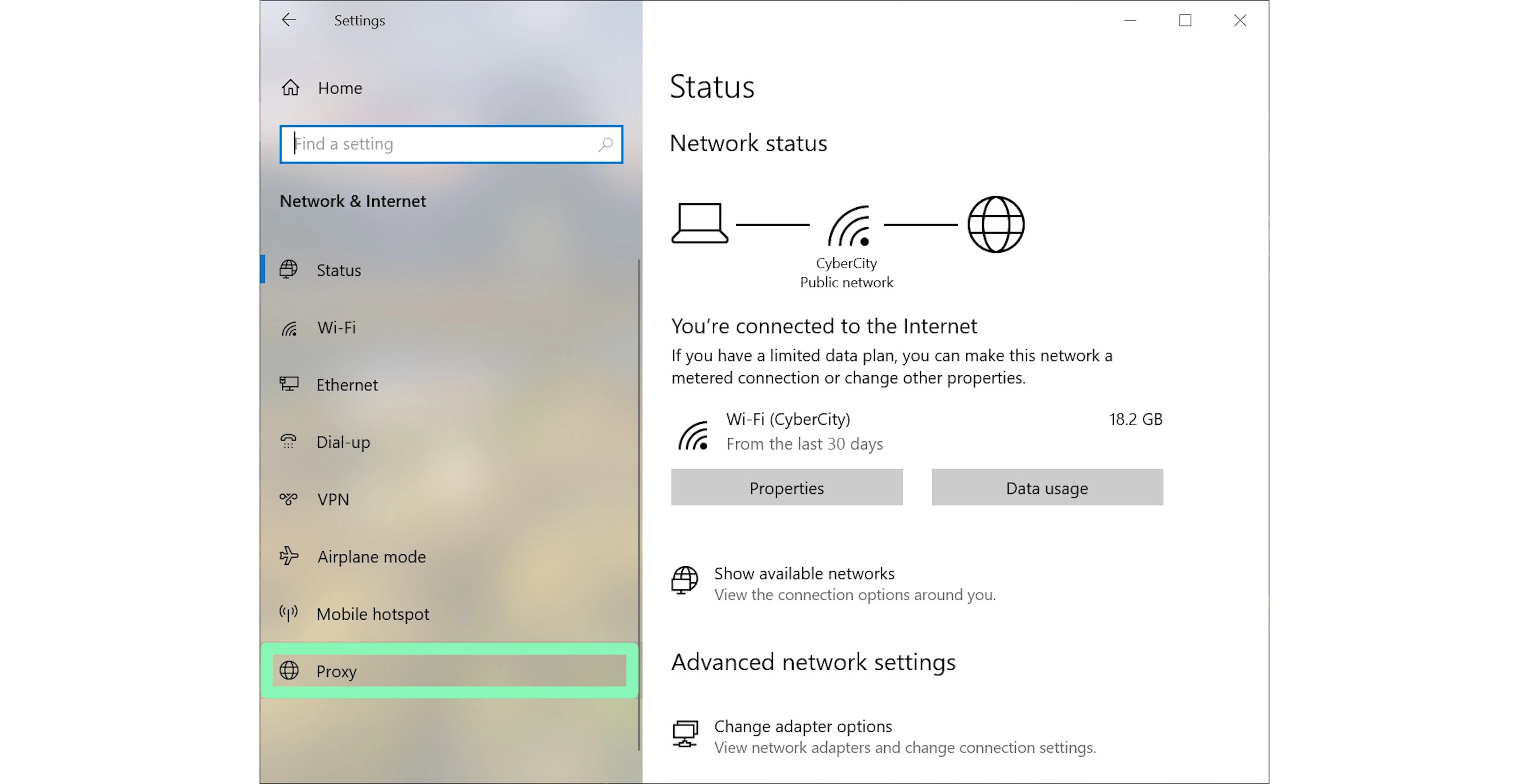
Task: Click the back arrow icon
Action: coord(288,20)
